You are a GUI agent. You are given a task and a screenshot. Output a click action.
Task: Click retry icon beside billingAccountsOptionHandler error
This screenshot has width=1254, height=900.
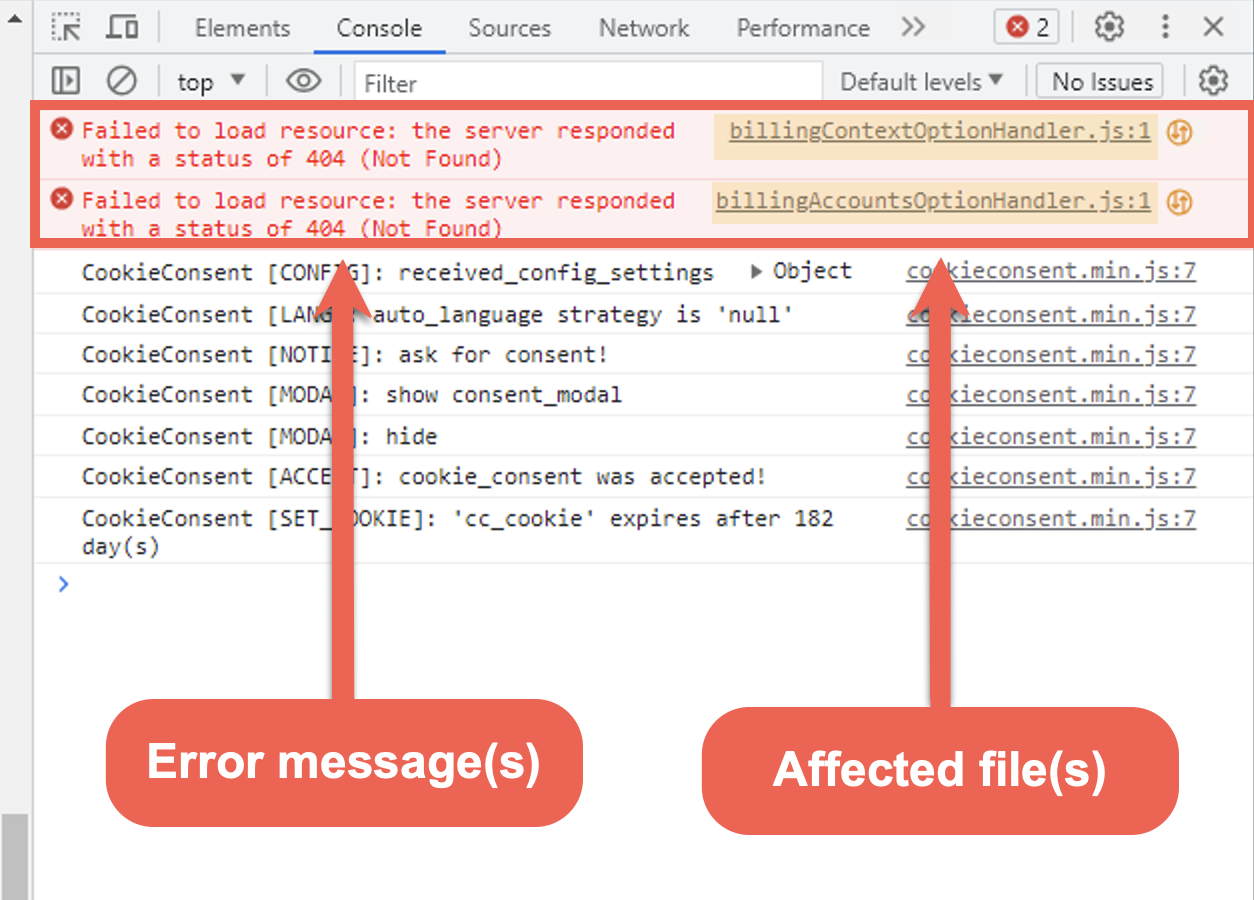1178,200
